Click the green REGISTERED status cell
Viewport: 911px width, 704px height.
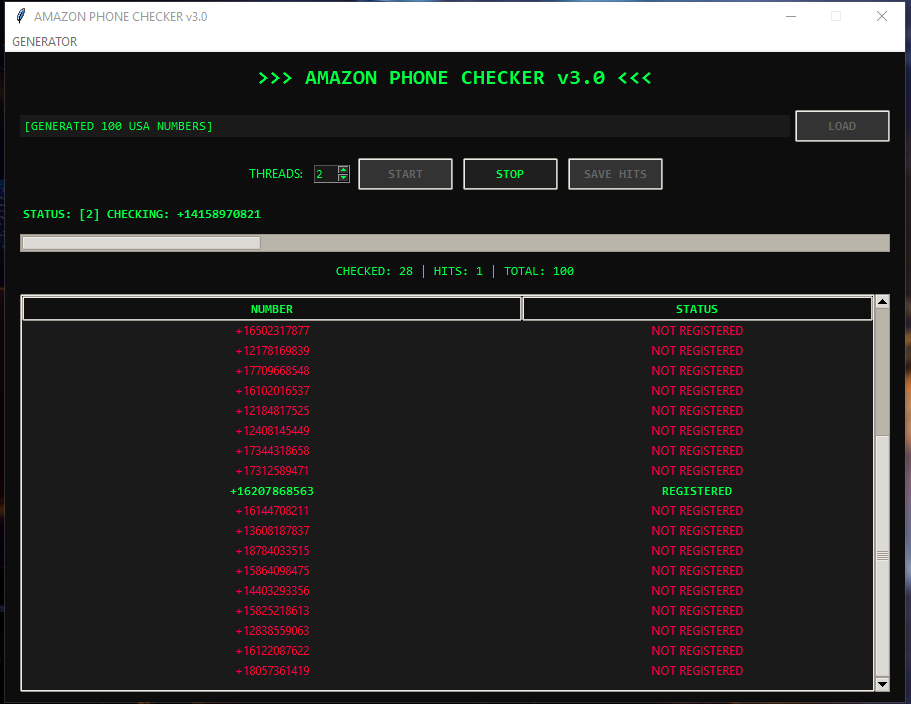697,491
